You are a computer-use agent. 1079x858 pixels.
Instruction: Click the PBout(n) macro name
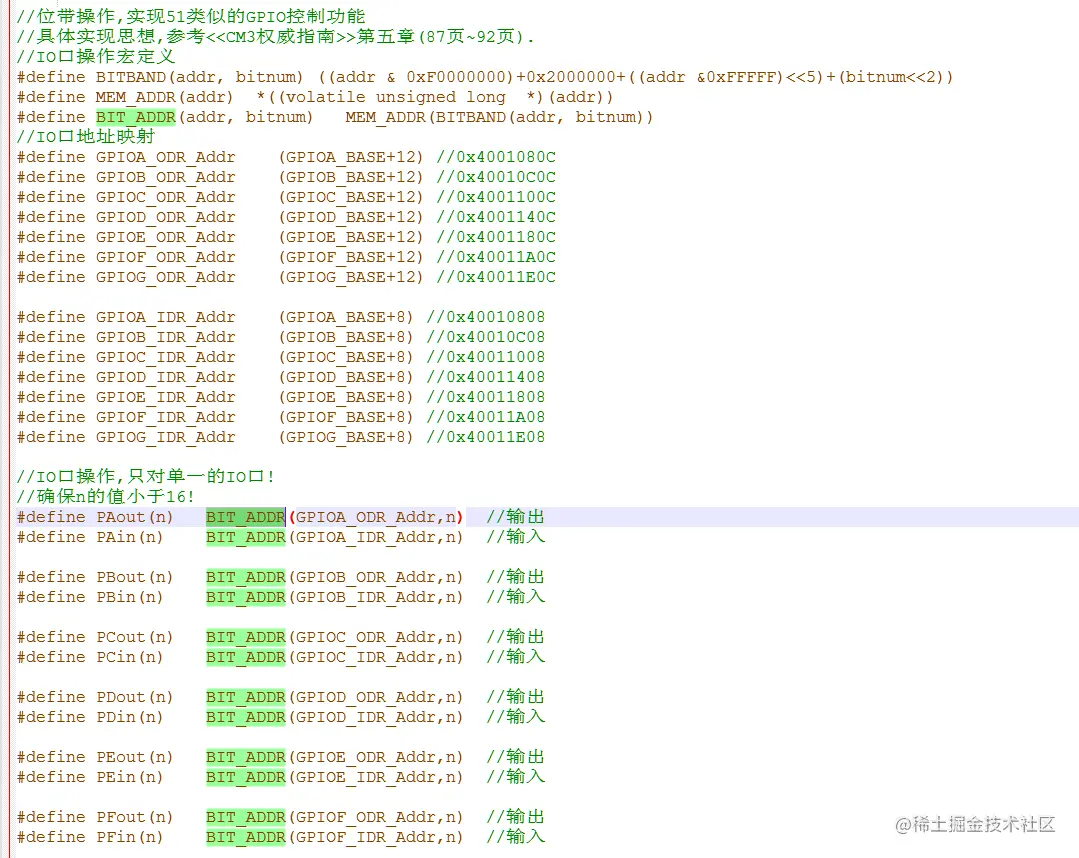click(134, 577)
